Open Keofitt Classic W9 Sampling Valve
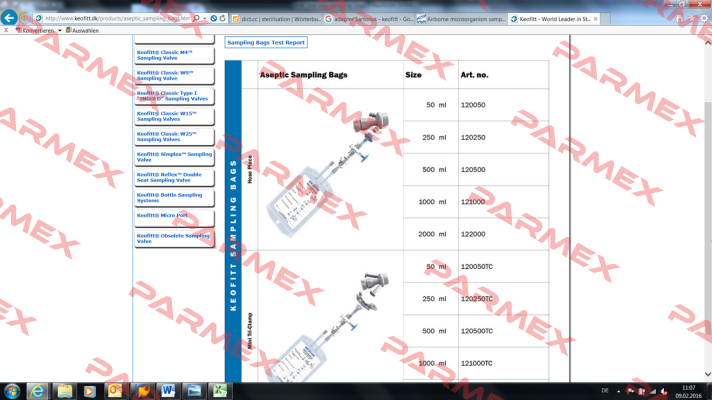Viewport: 712px width, 400px height. click(x=174, y=75)
